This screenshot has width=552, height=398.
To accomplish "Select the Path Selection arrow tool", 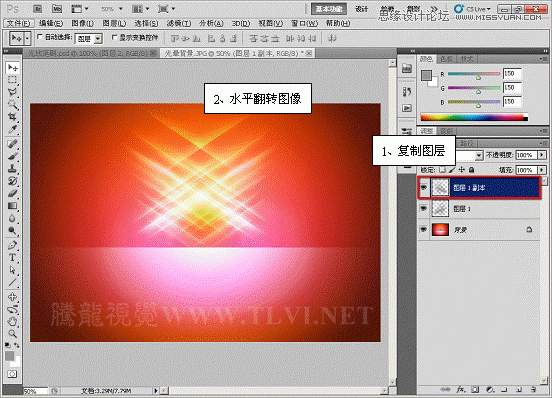I will coord(13,270).
